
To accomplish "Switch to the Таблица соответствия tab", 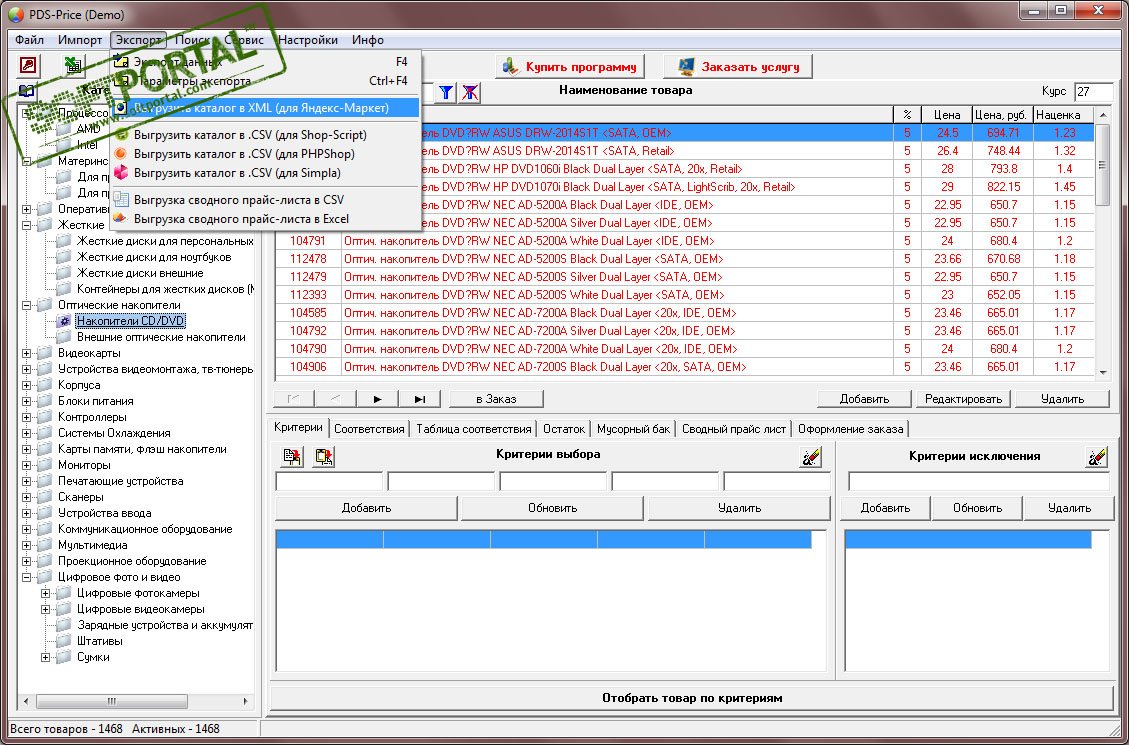I will tap(474, 429).
